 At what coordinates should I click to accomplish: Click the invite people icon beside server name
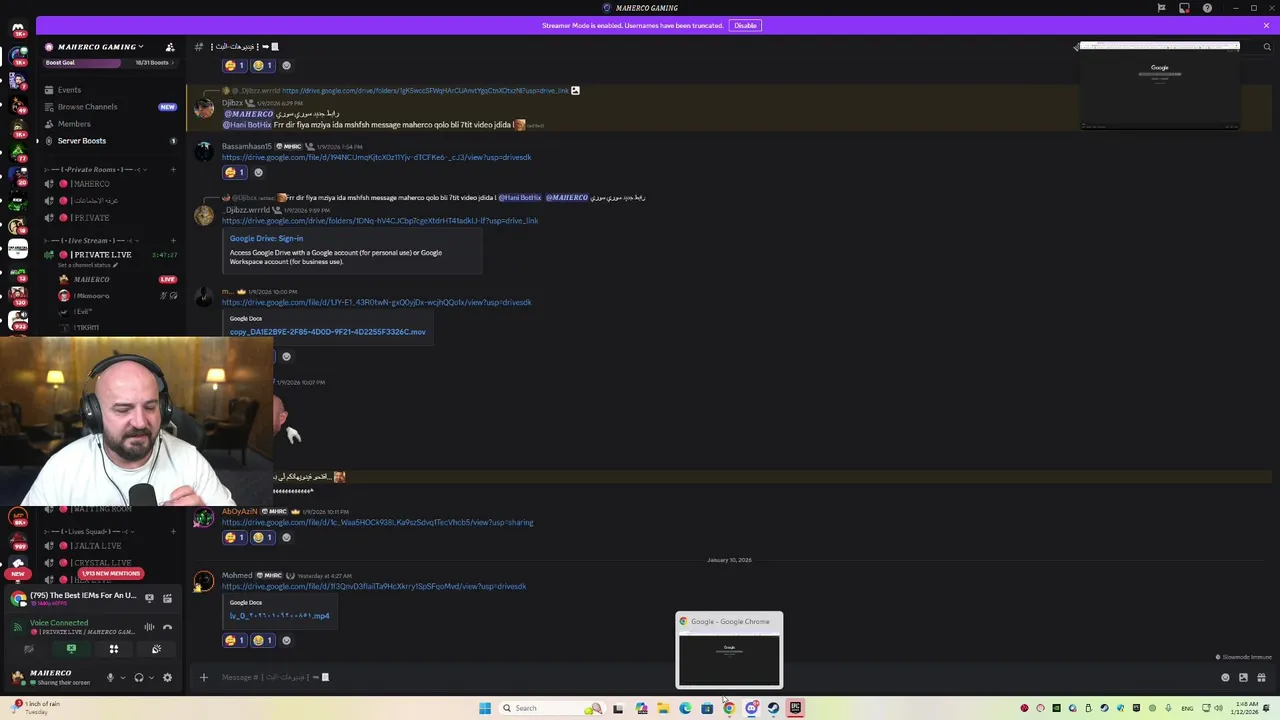point(170,47)
